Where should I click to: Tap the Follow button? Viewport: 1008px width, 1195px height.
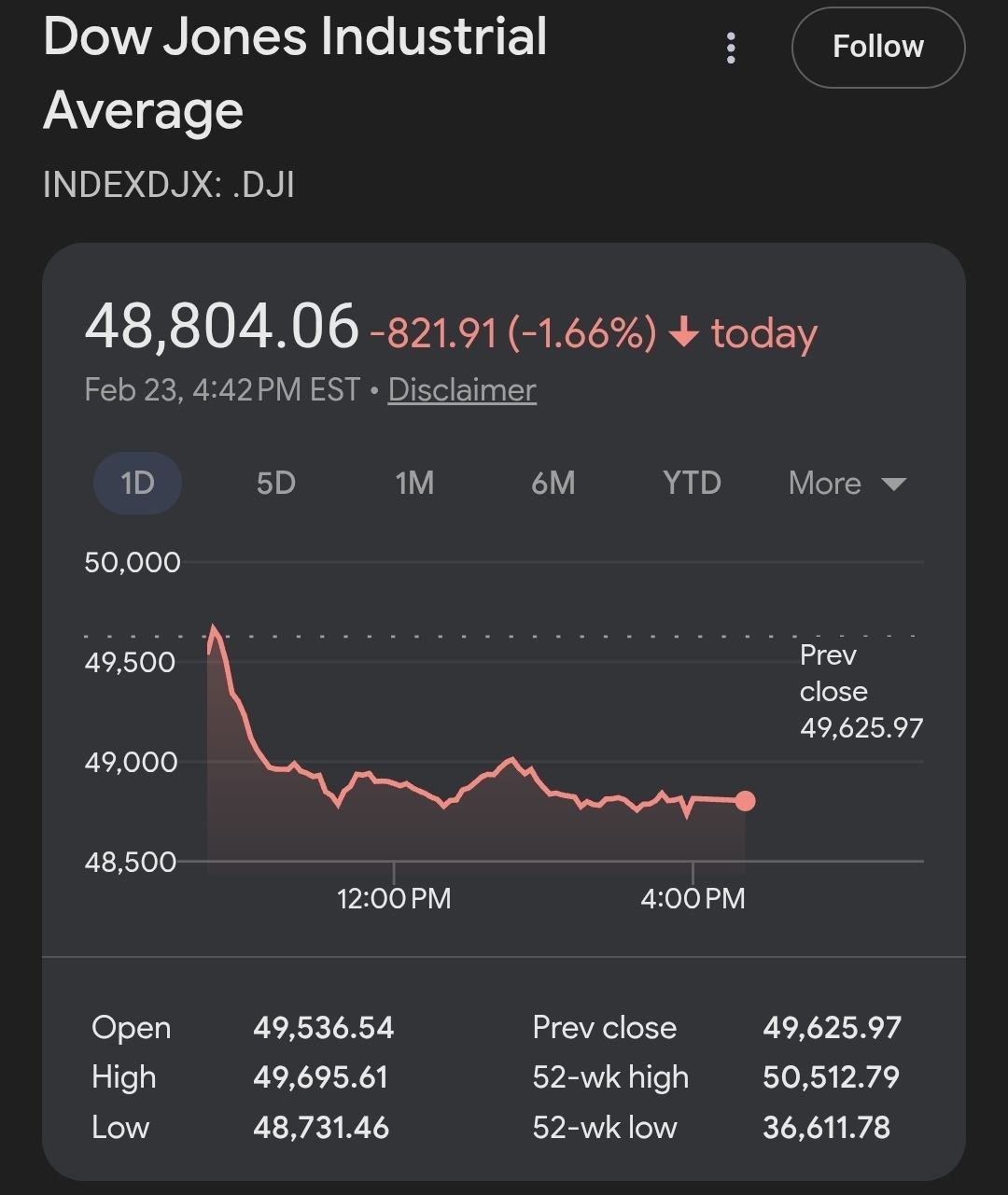coord(877,47)
